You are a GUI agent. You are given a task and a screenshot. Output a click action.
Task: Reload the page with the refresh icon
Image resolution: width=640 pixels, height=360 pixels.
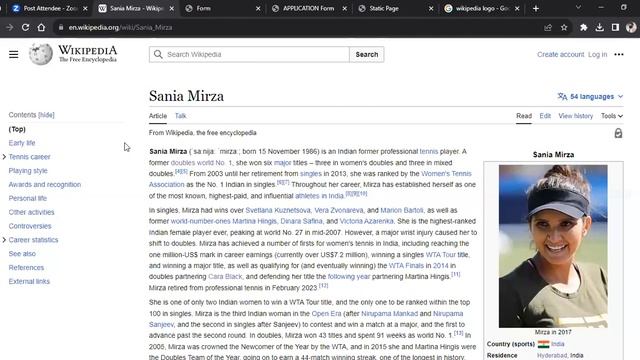click(25, 27)
